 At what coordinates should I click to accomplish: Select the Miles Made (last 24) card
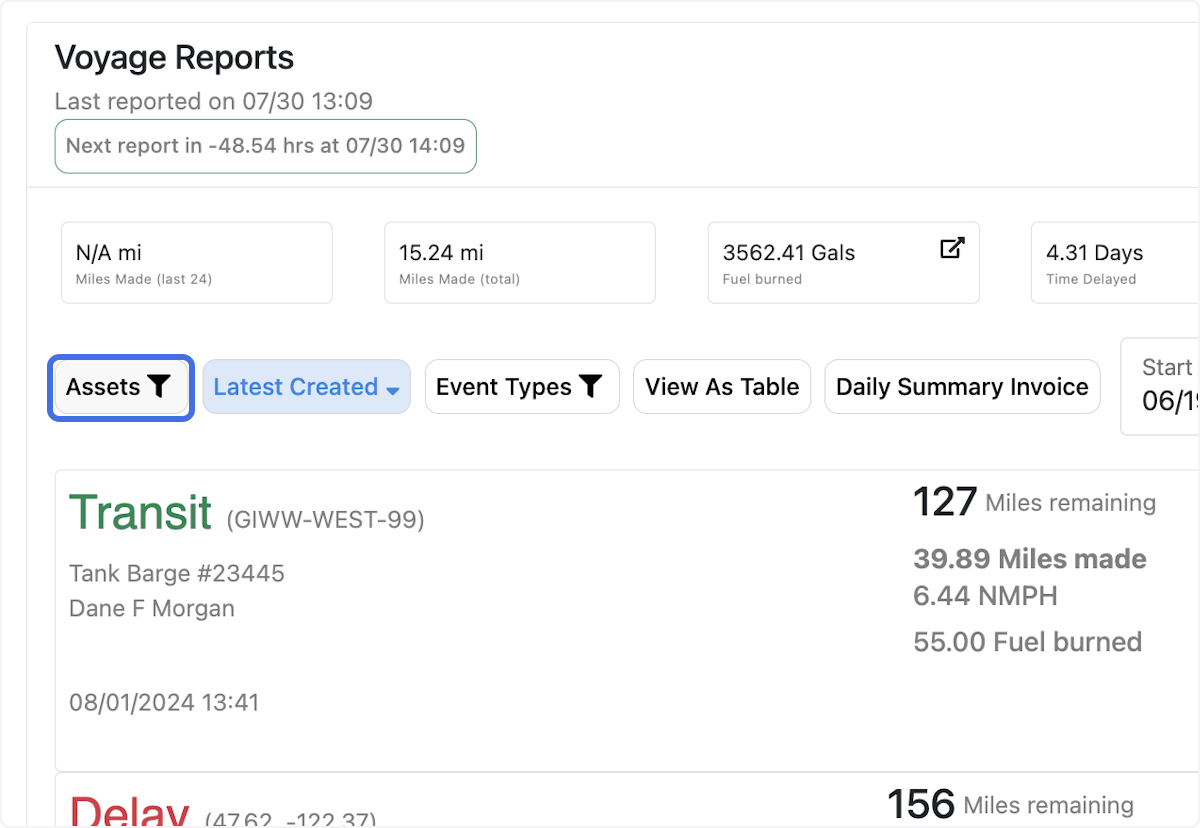coord(197,263)
